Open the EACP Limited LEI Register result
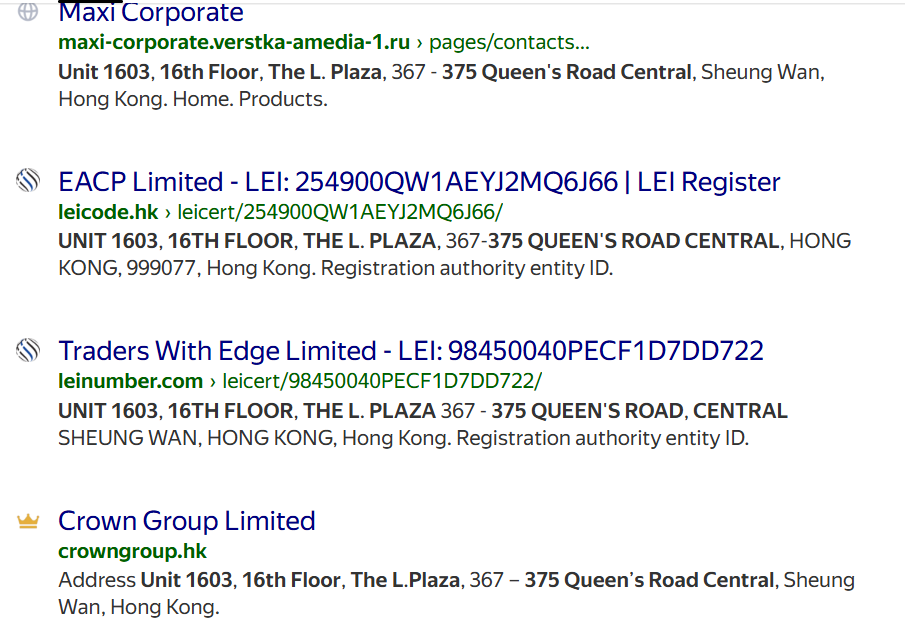 click(x=419, y=182)
